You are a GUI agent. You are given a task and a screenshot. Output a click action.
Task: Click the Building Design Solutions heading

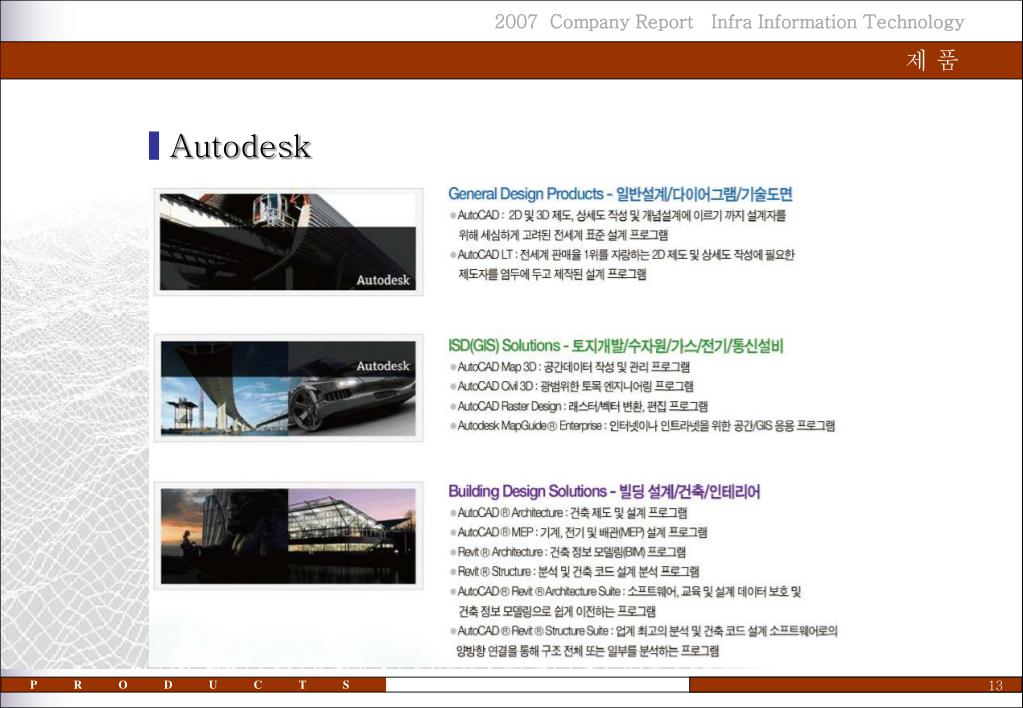604,491
